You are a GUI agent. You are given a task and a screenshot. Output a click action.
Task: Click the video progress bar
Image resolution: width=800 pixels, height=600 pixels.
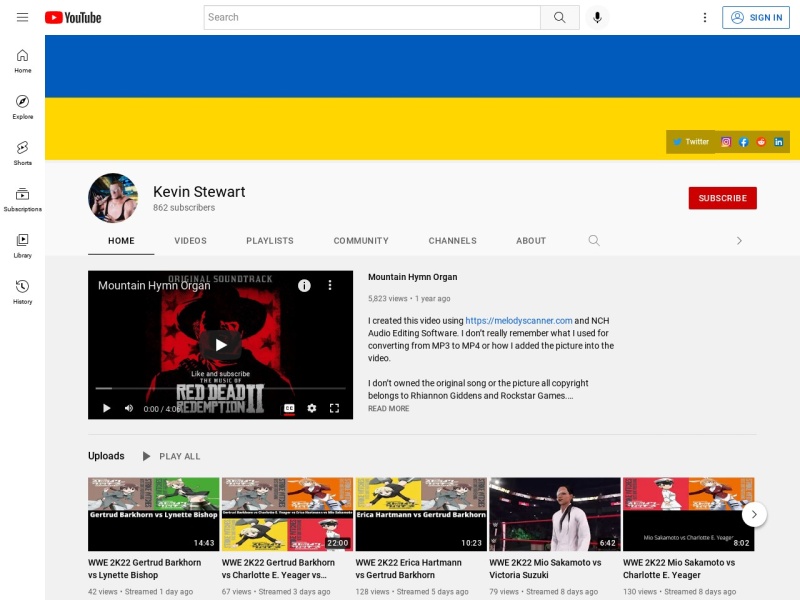(x=220, y=388)
